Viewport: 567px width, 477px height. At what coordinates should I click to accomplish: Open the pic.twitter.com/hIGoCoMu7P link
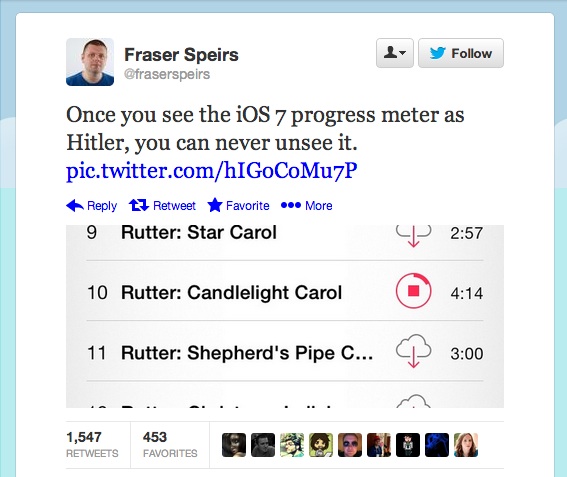click(x=212, y=170)
